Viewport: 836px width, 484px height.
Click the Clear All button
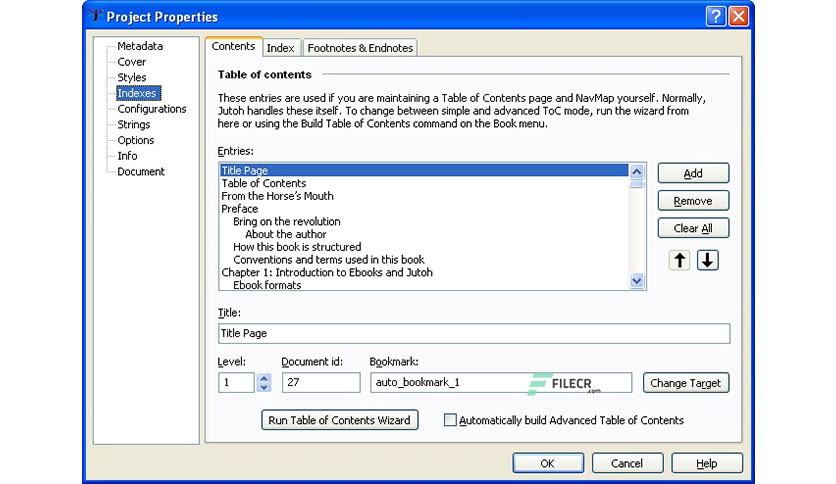pos(693,228)
